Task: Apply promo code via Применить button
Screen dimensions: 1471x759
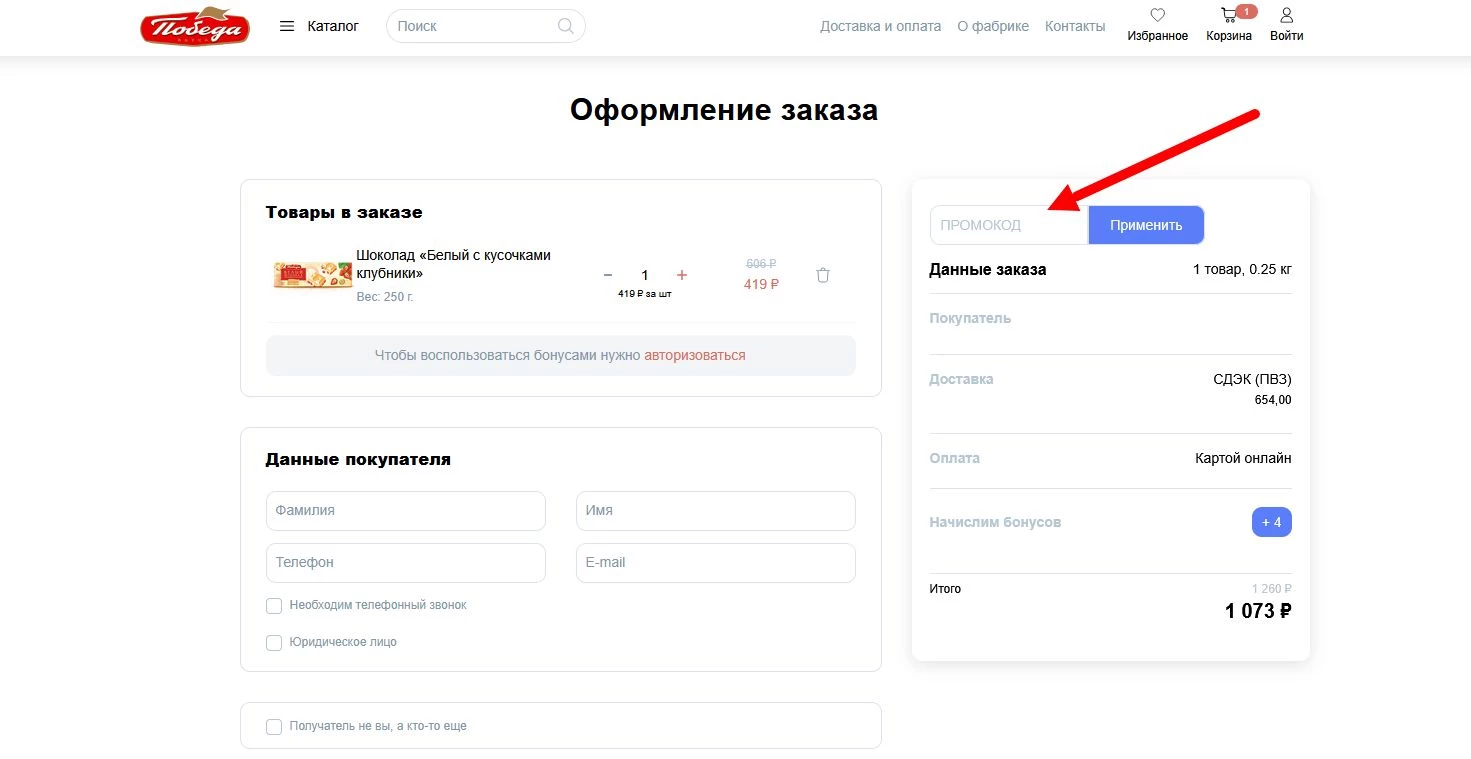Action: coord(1146,224)
